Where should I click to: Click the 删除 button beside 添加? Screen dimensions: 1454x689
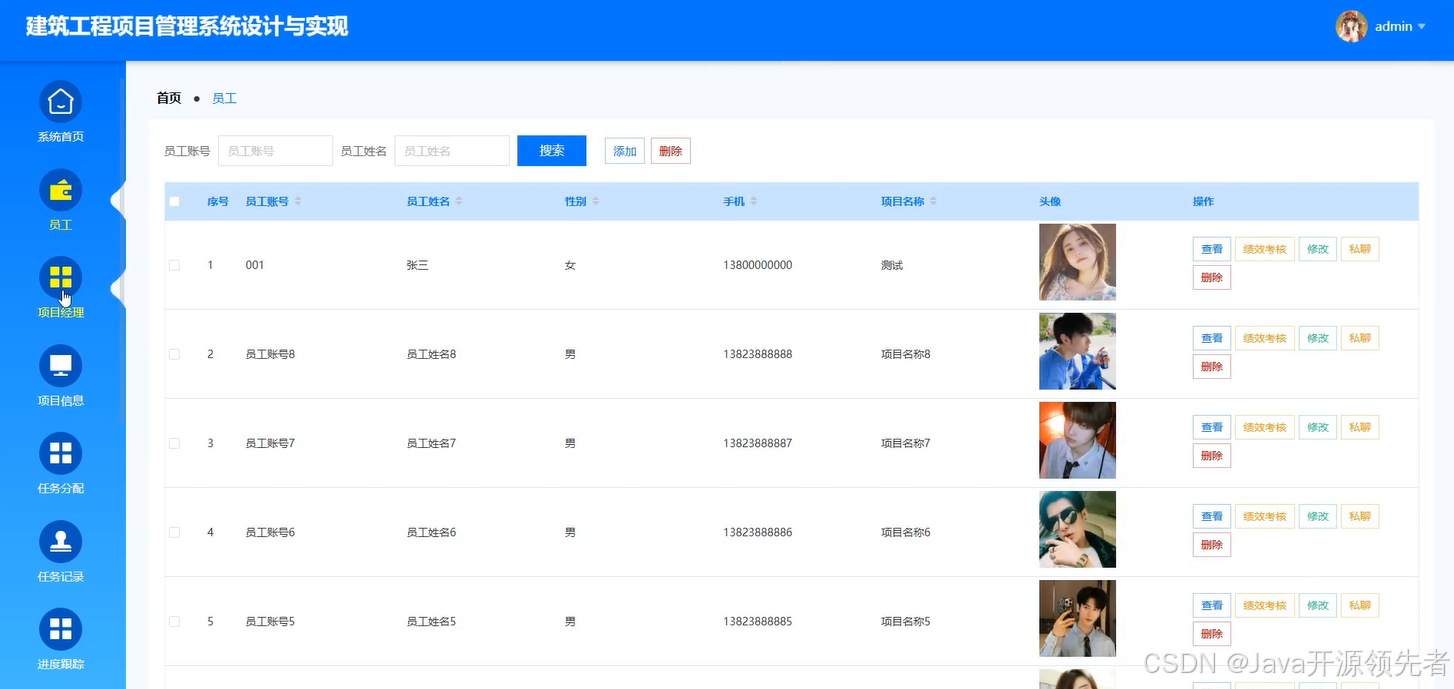click(671, 151)
